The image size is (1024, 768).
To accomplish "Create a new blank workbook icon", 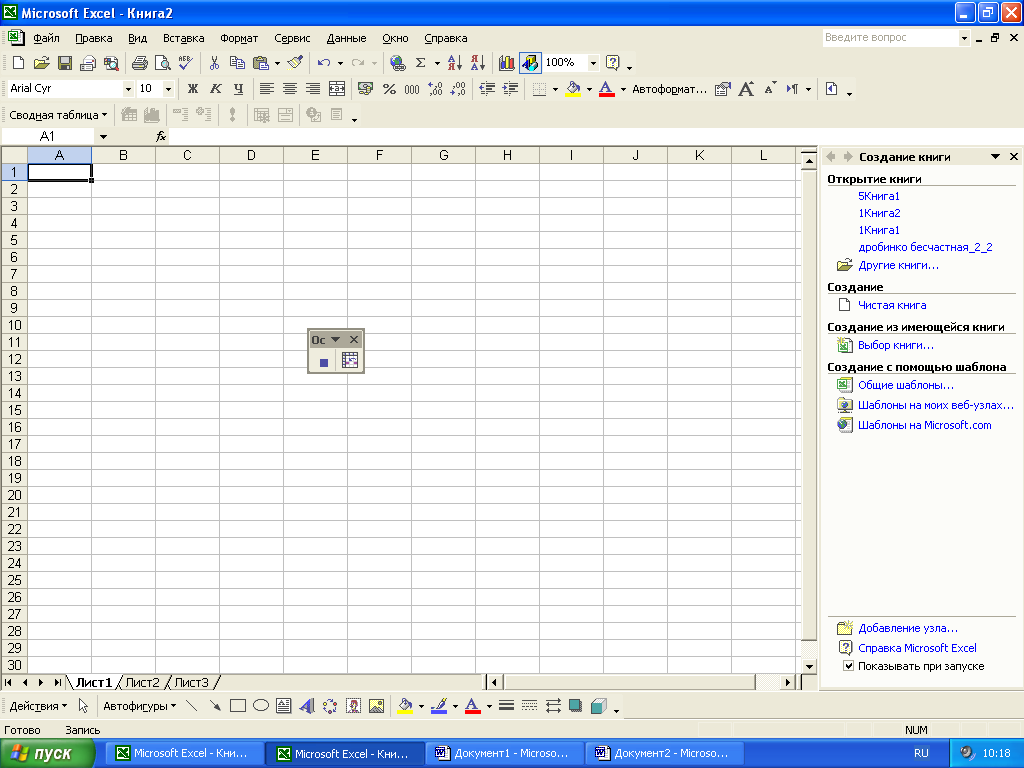I will [x=18, y=63].
